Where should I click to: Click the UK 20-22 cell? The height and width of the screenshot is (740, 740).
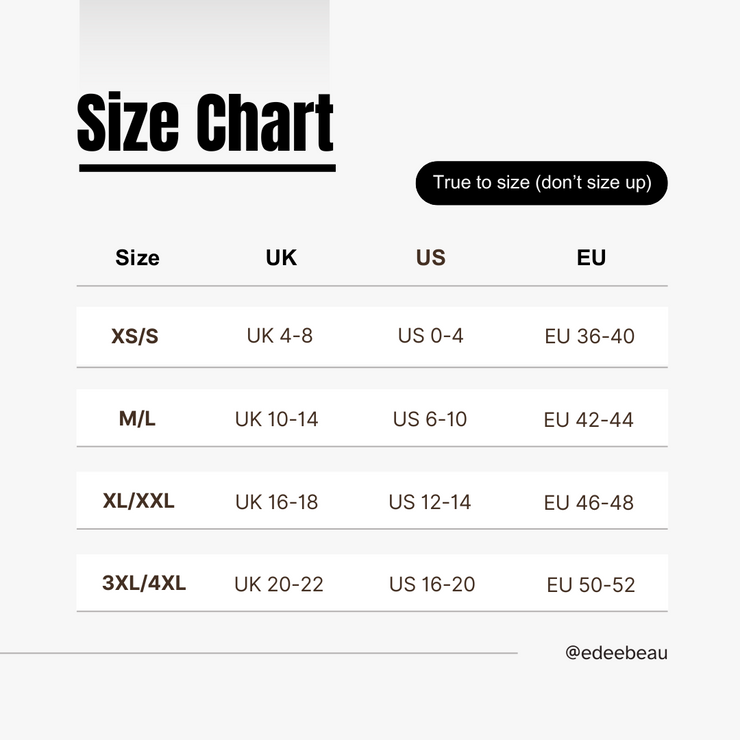279,584
